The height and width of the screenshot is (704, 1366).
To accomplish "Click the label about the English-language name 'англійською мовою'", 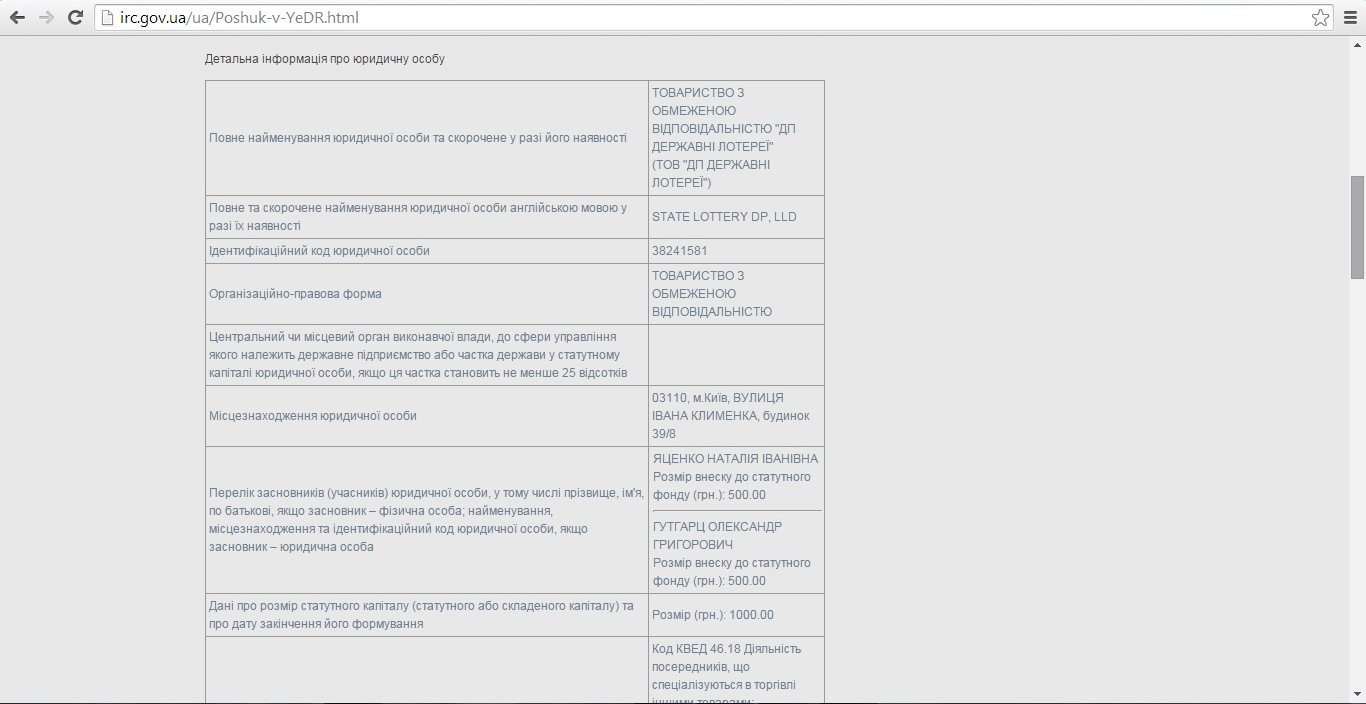I will tap(418, 217).
